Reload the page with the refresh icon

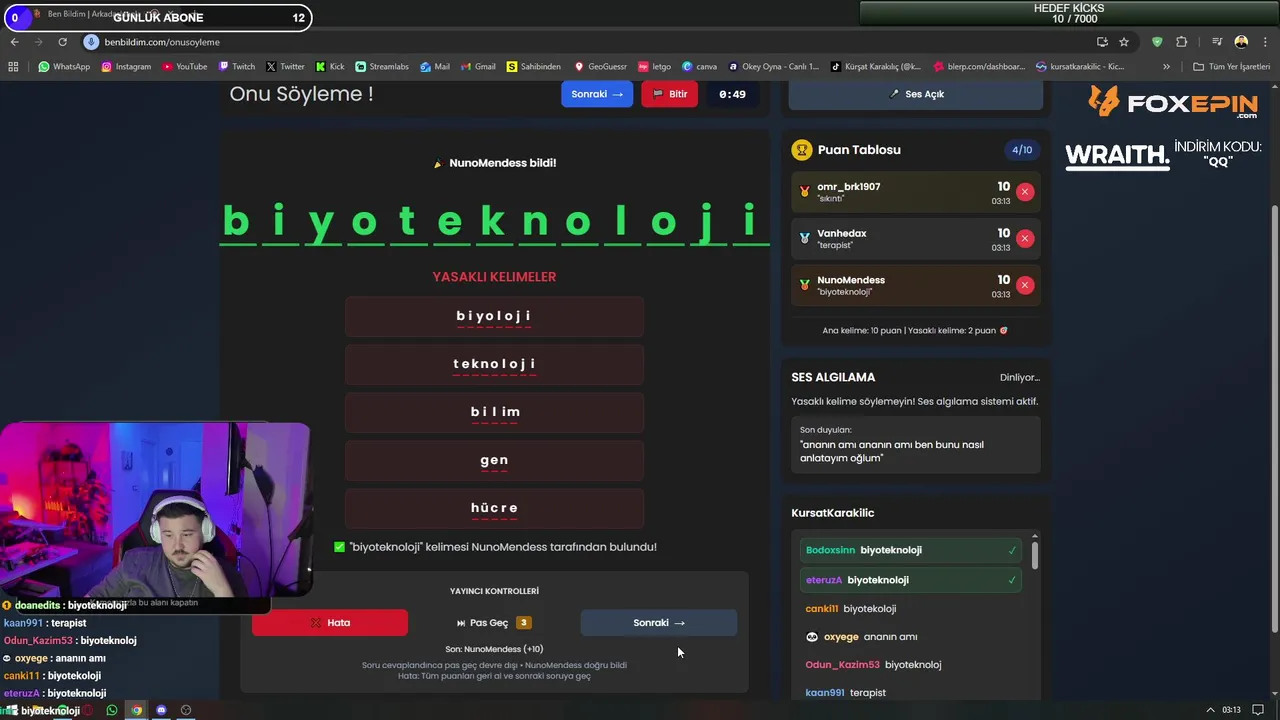coord(62,42)
